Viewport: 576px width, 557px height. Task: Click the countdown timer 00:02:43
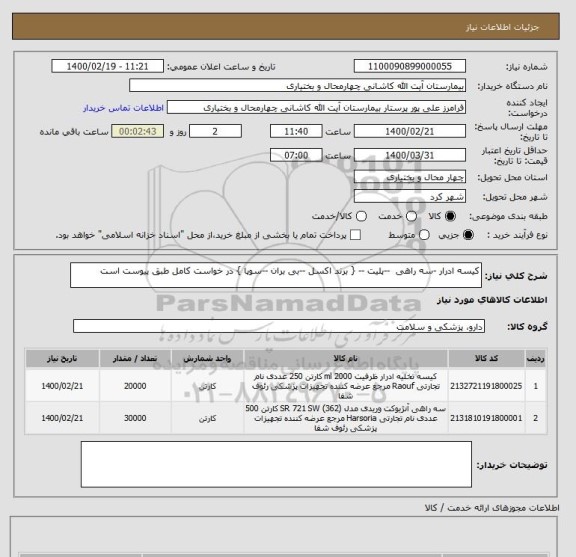pyautogui.click(x=137, y=131)
